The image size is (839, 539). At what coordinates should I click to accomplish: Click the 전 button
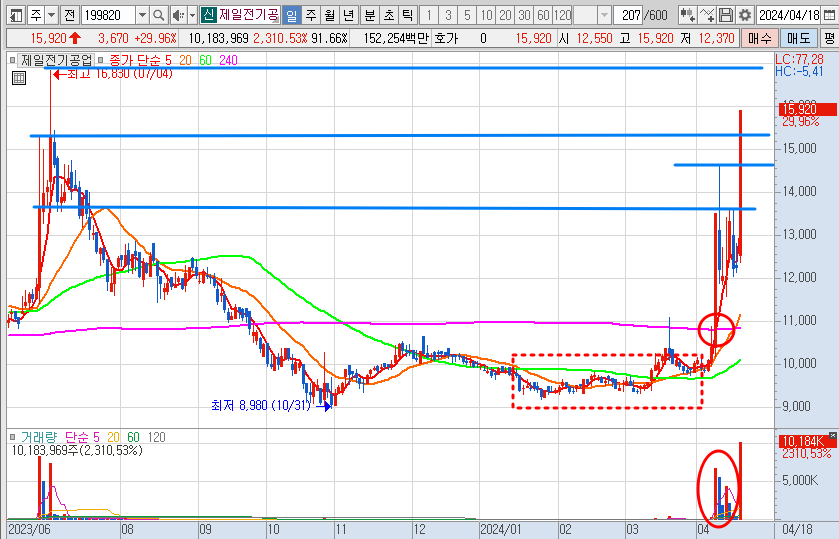point(70,15)
